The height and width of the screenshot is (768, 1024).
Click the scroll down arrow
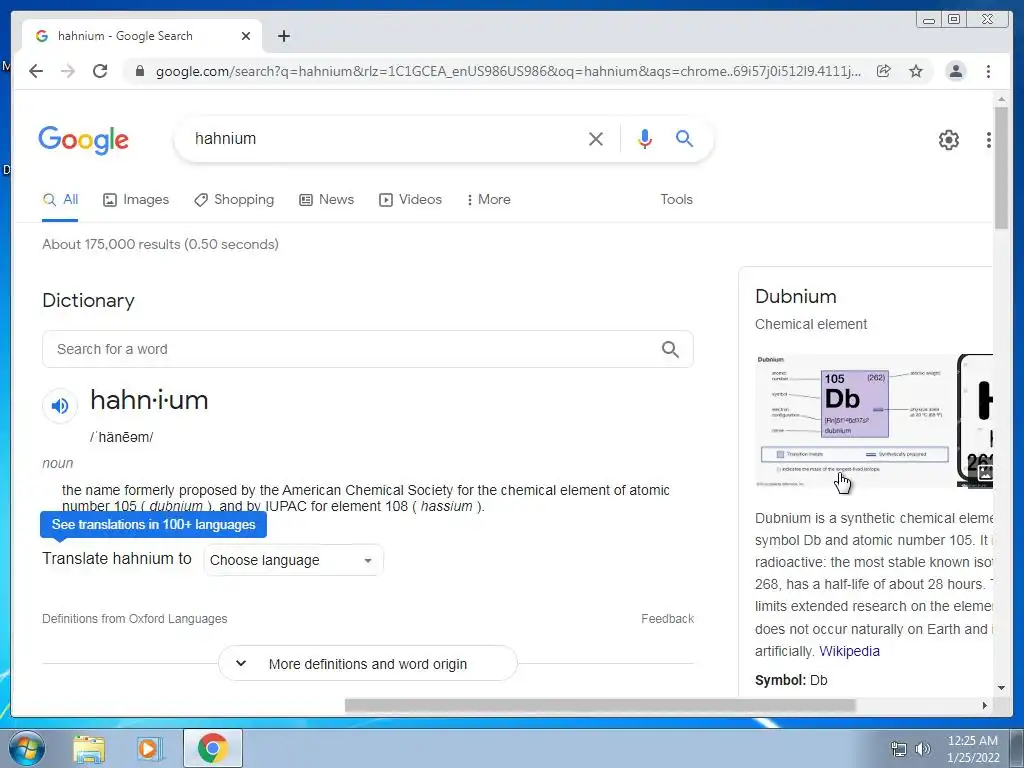[1001, 688]
